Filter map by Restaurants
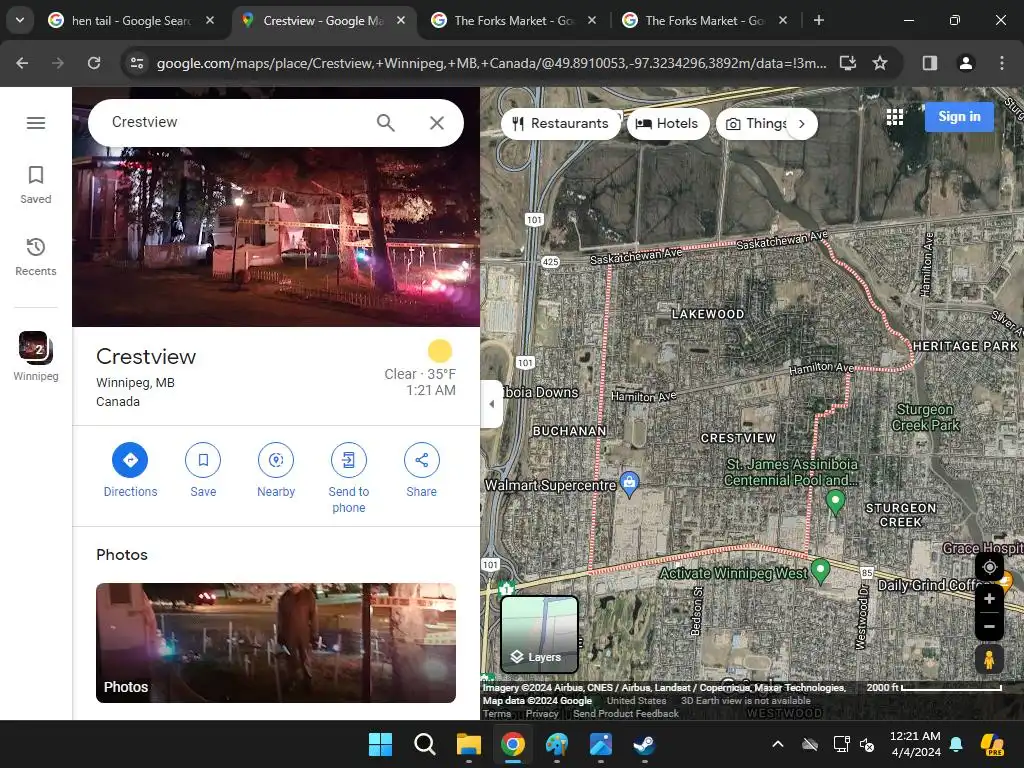1024x768 pixels. tap(560, 123)
